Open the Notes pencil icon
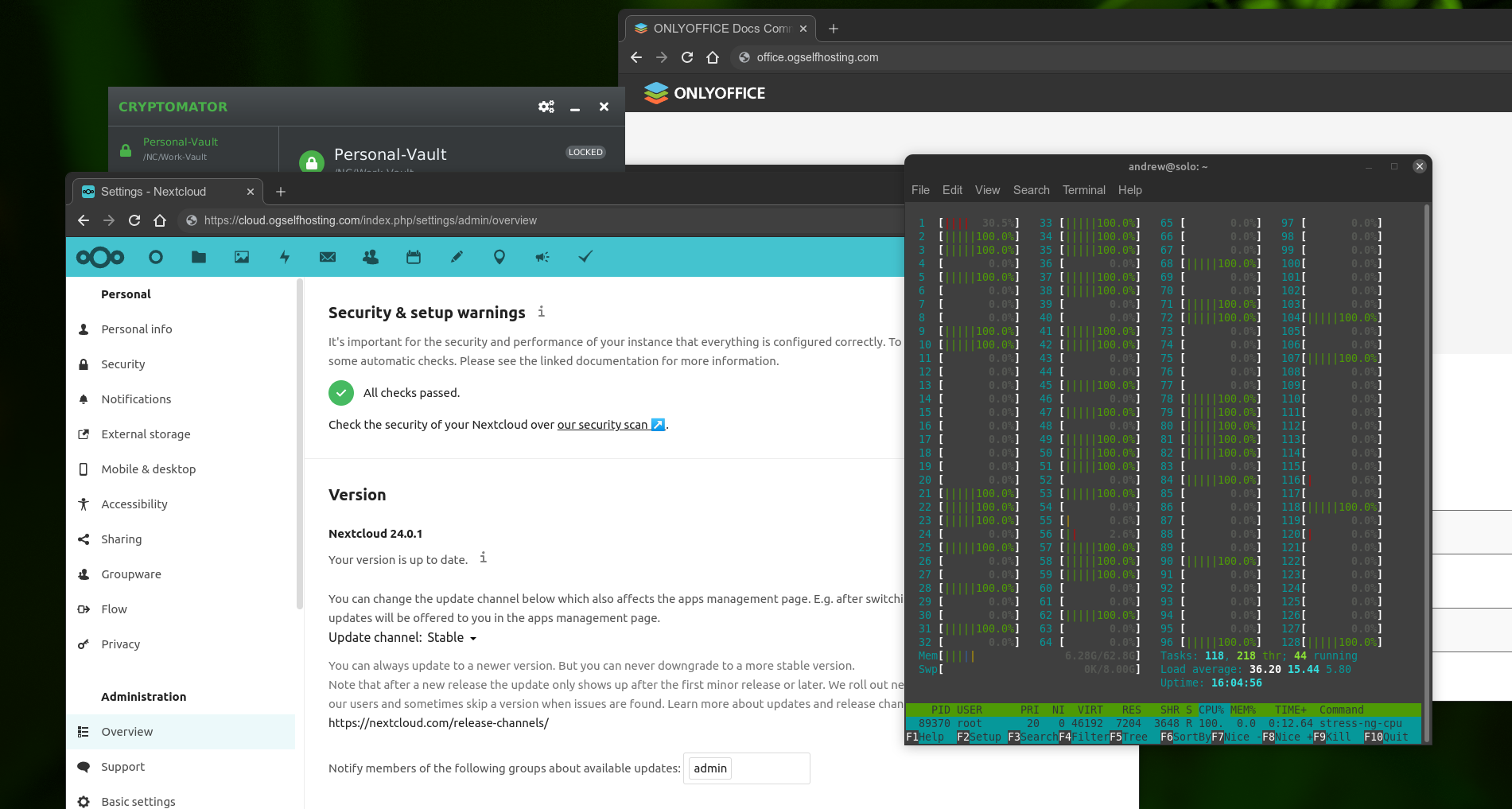 457,257
